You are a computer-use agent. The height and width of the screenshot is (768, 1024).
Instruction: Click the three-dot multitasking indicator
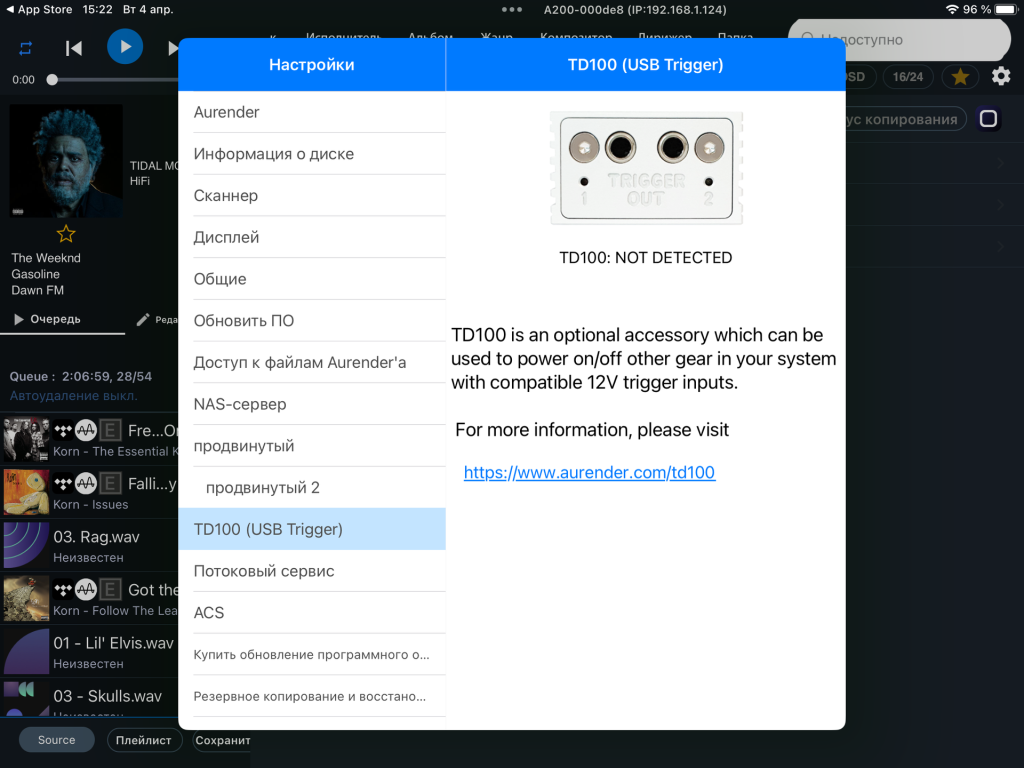pyautogui.click(x=511, y=10)
